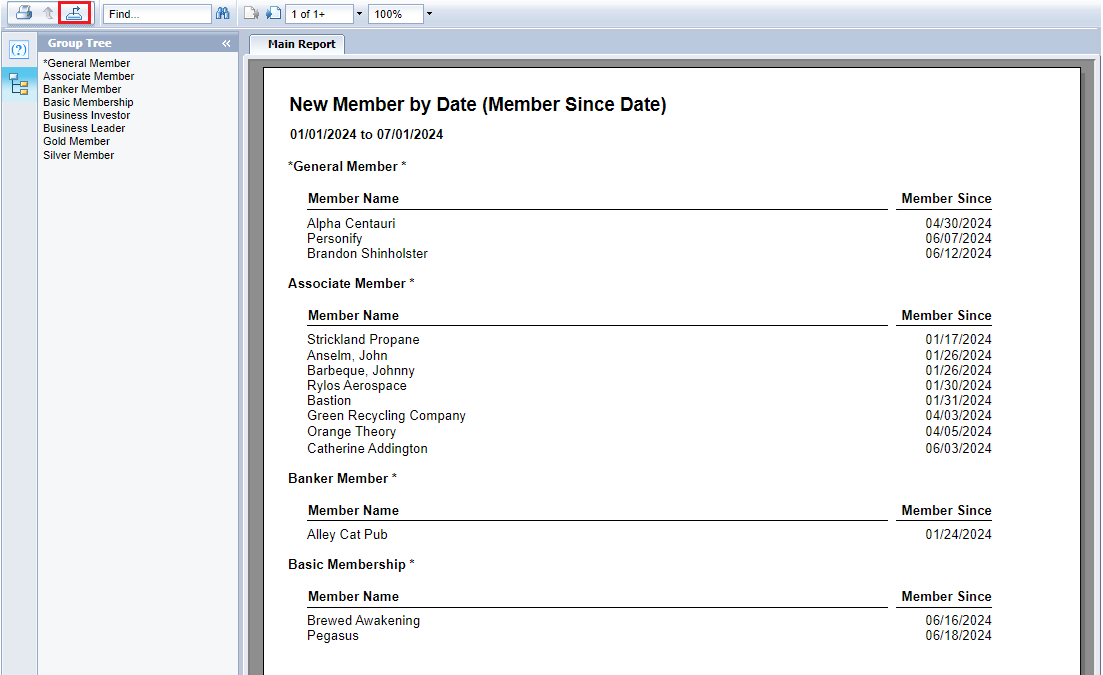Viewport: 1103px width, 675px height.
Task: Select Basic Membership in Group Tree
Action: (x=88, y=102)
